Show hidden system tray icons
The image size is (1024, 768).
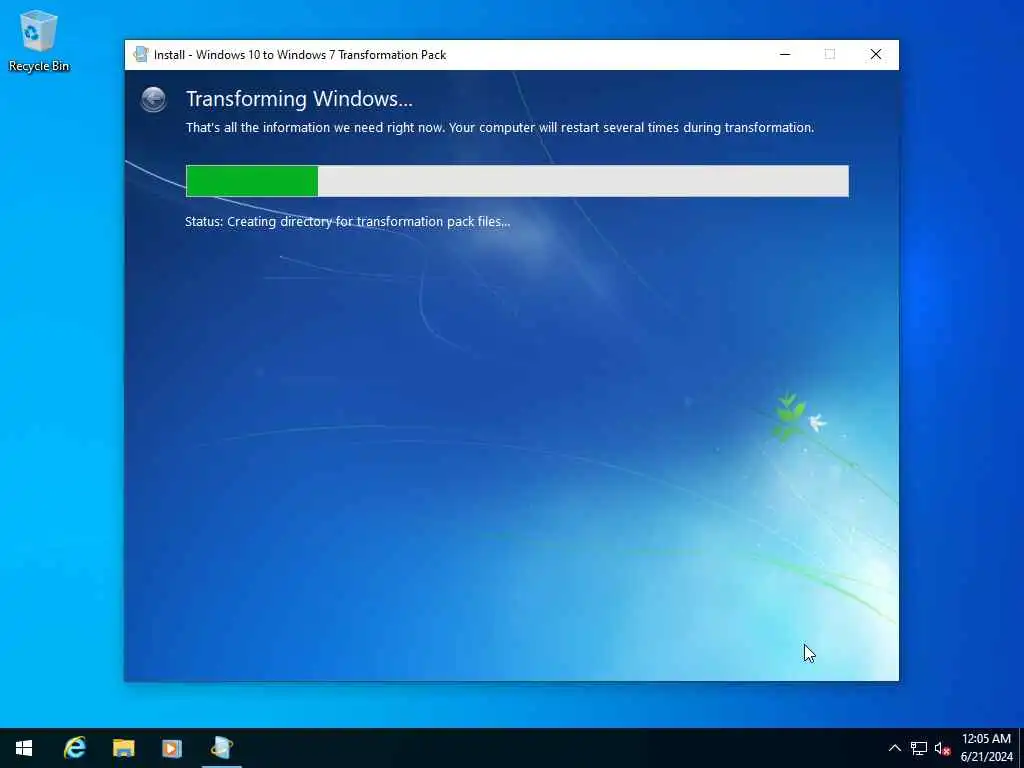[895, 748]
